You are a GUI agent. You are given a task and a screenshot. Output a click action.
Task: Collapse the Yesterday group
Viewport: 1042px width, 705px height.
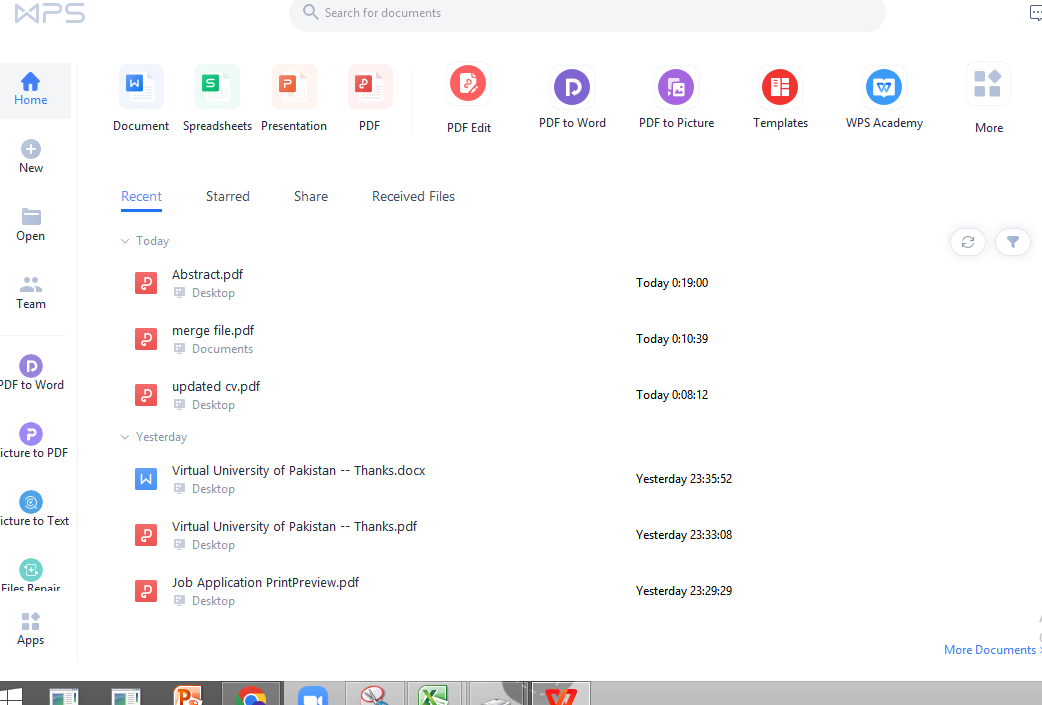[124, 436]
